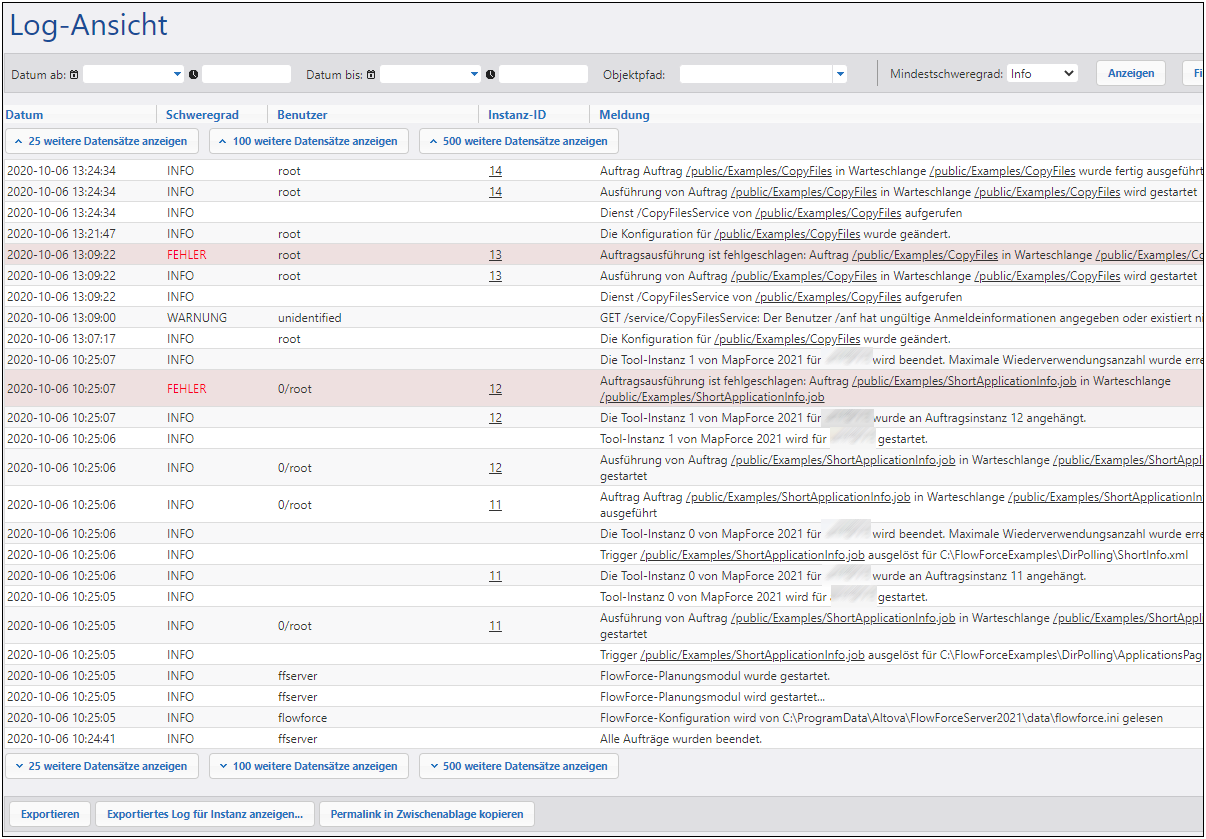Click the clock icon after Datum bis date
Screen dimensions: 1206x839
point(490,75)
